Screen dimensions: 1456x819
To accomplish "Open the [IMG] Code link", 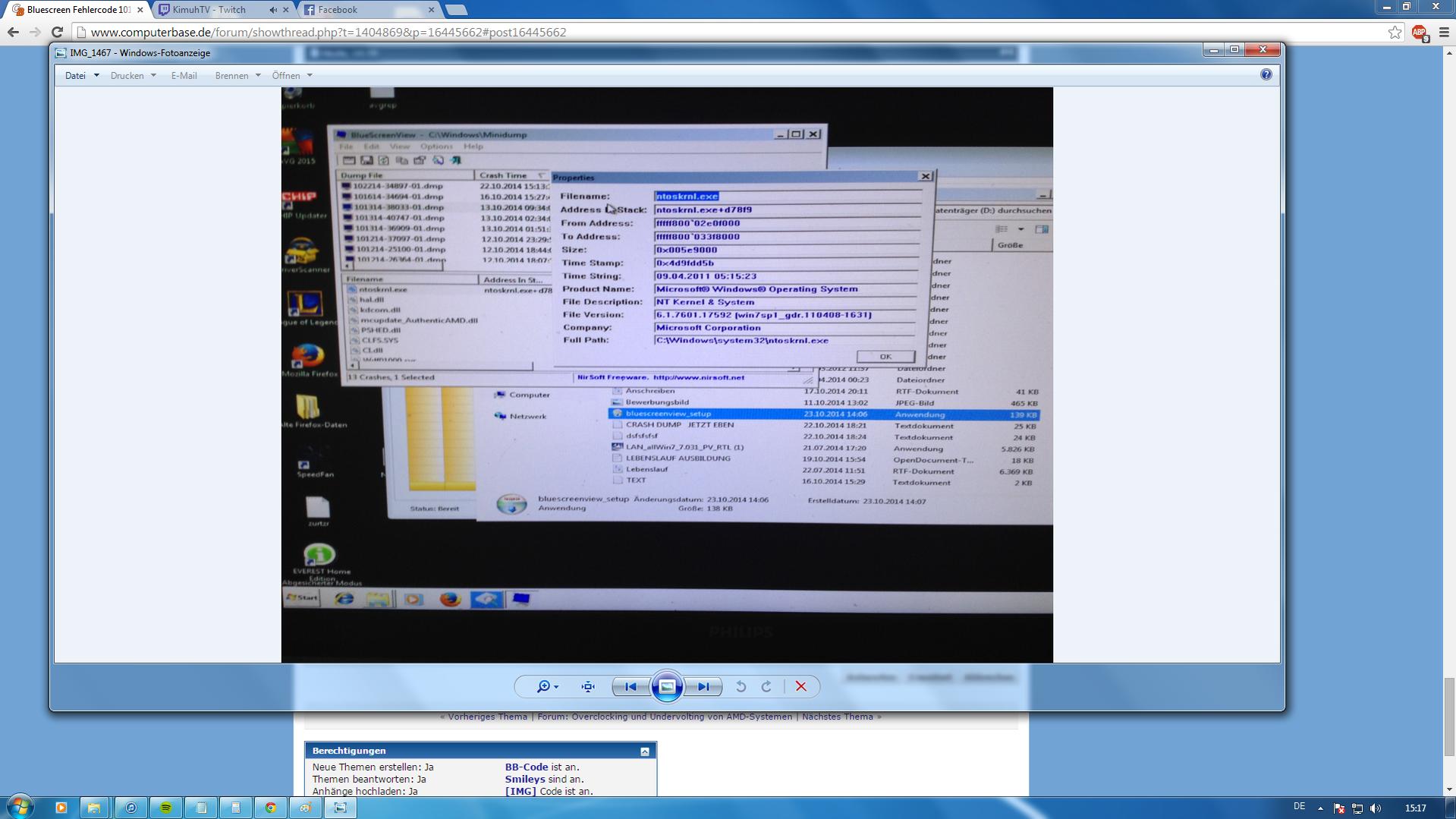I will [520, 792].
